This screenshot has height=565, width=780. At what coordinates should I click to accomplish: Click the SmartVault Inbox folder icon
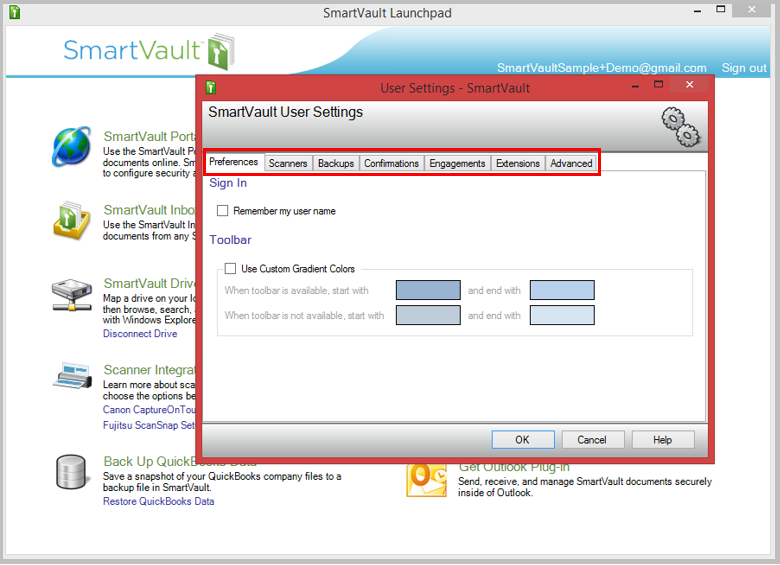[x=72, y=220]
